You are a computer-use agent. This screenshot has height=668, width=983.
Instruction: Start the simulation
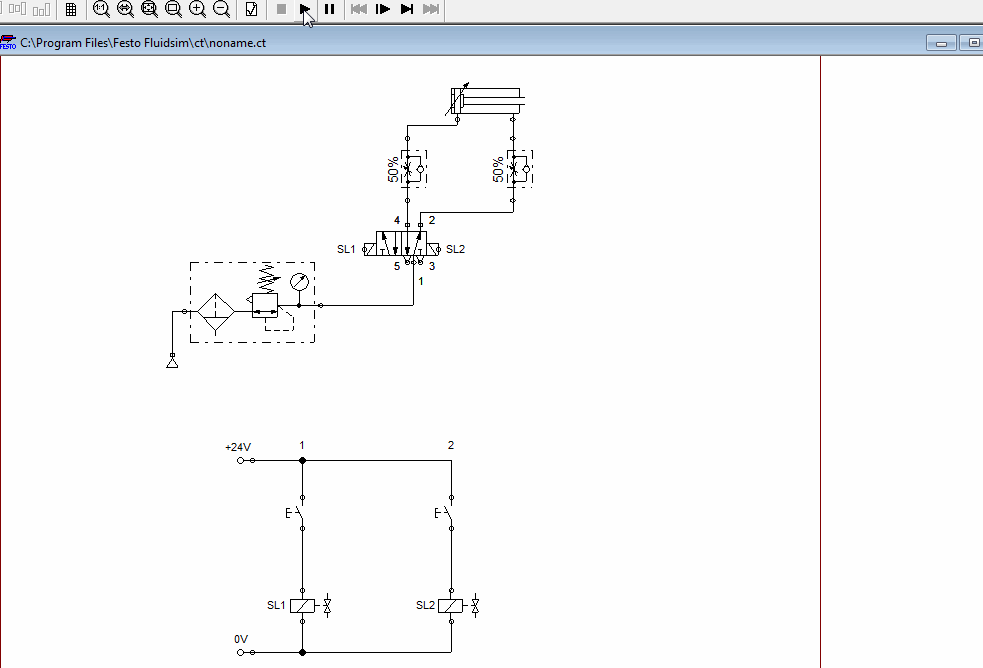pyautogui.click(x=306, y=9)
